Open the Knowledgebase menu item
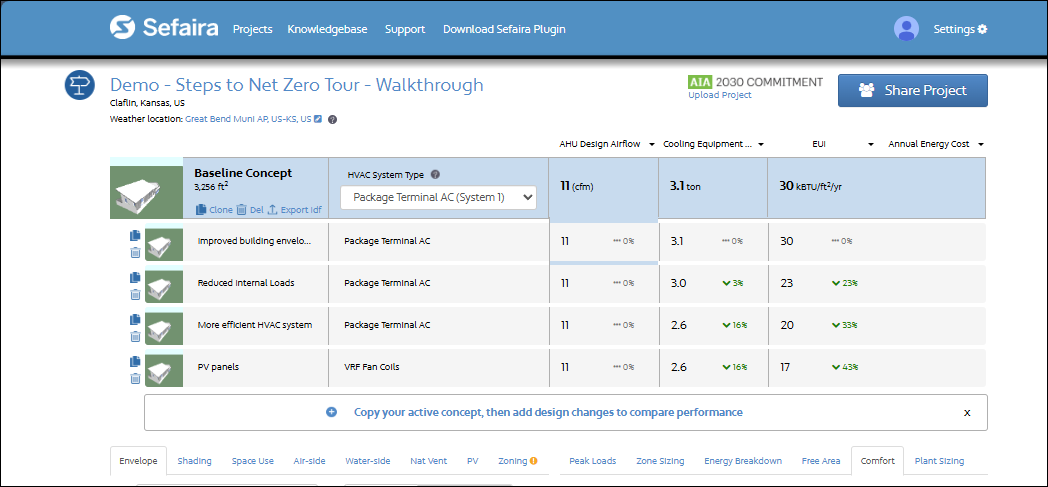This screenshot has height=487, width=1048. coord(329,29)
